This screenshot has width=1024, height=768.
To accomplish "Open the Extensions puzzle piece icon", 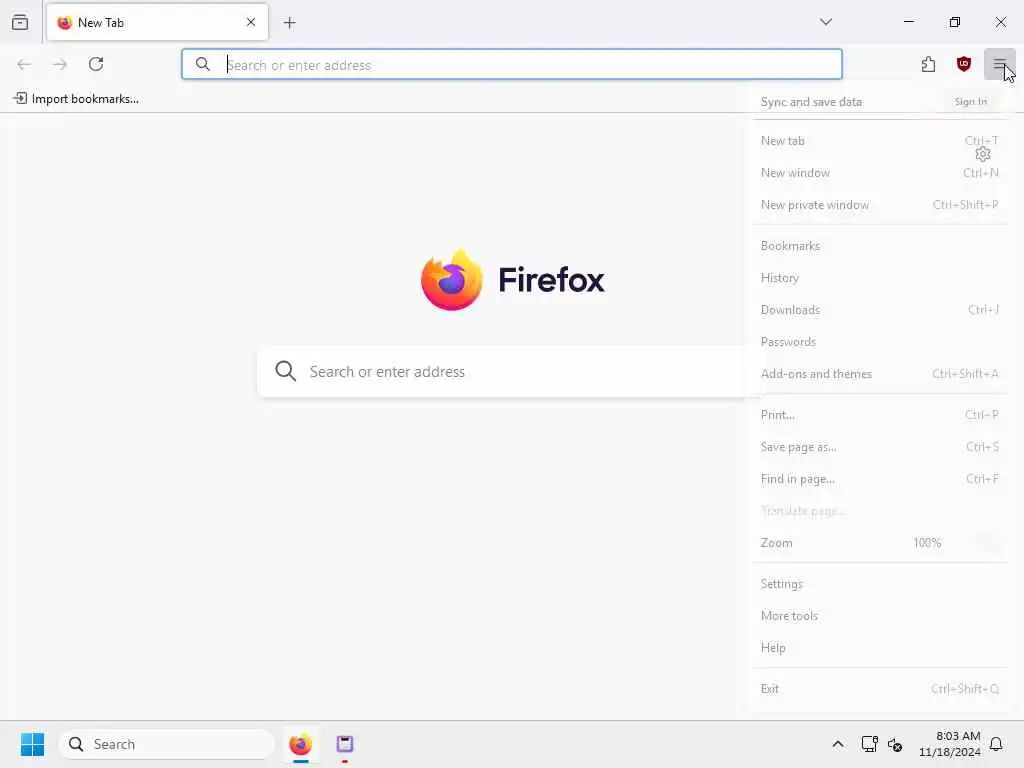I will (928, 64).
